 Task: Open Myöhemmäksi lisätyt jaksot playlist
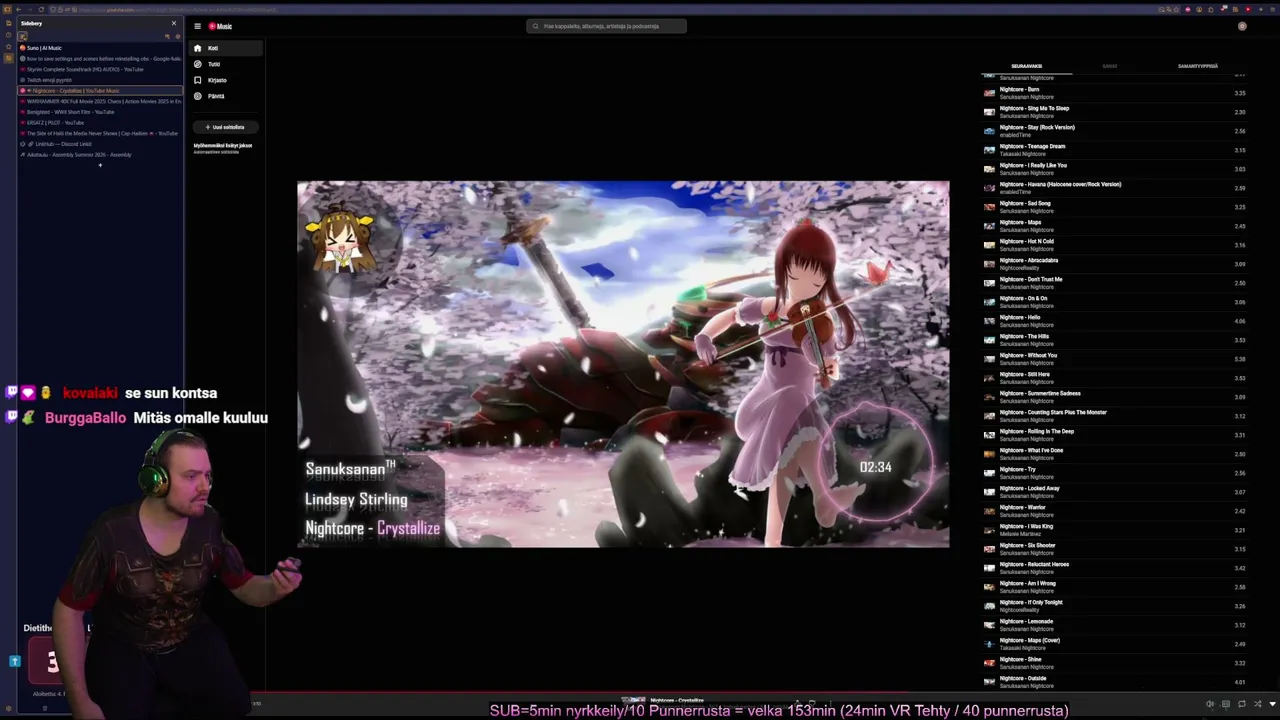pos(223,147)
